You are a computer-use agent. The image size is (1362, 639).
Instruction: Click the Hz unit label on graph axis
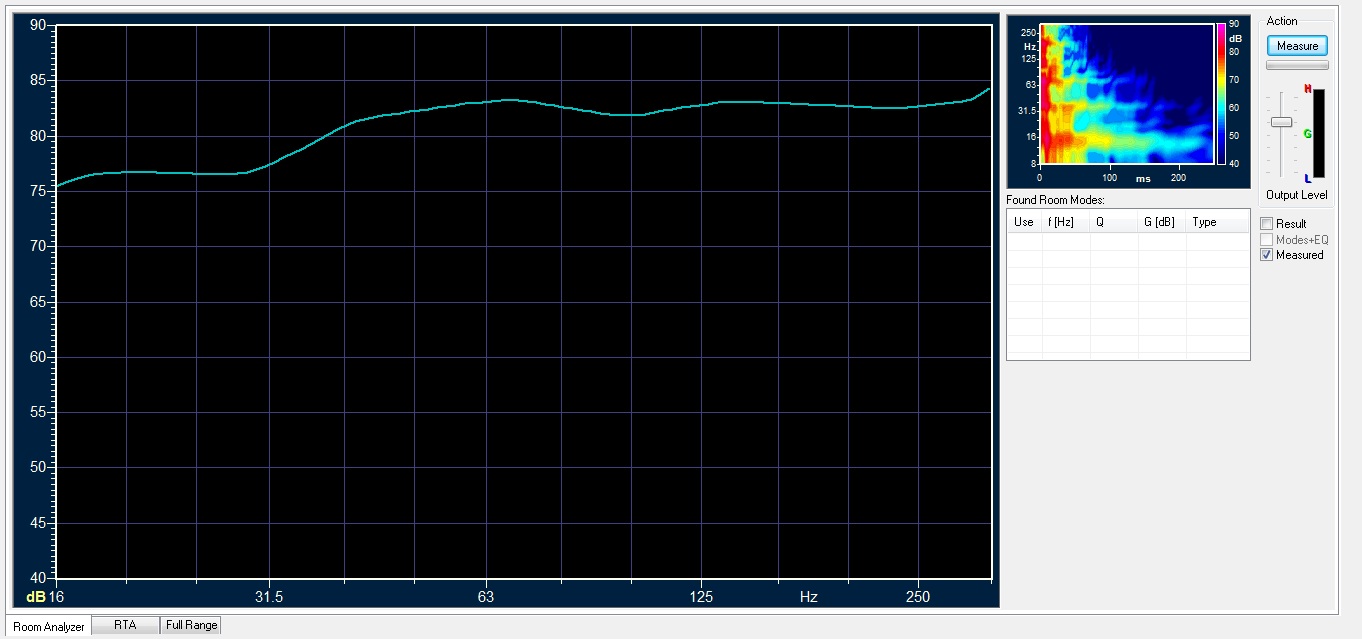[x=809, y=597]
